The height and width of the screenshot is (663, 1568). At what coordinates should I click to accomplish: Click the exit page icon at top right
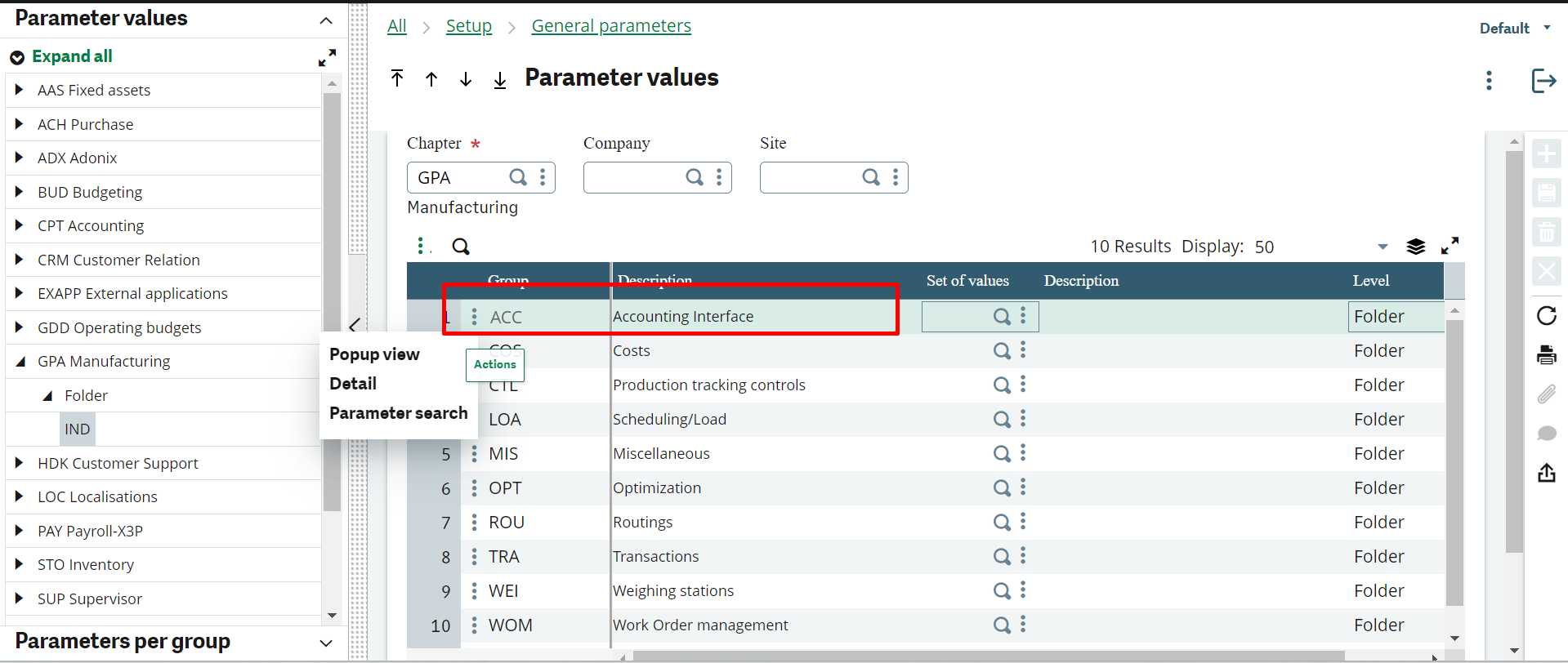click(1543, 81)
